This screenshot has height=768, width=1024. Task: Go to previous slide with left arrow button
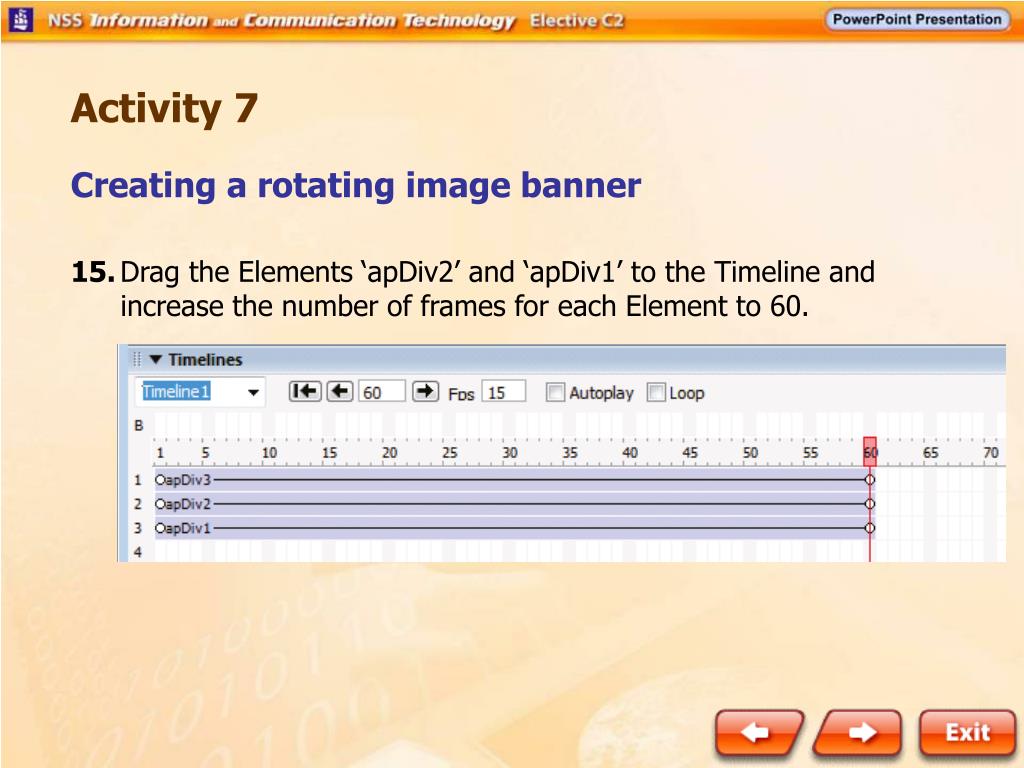coord(759,733)
